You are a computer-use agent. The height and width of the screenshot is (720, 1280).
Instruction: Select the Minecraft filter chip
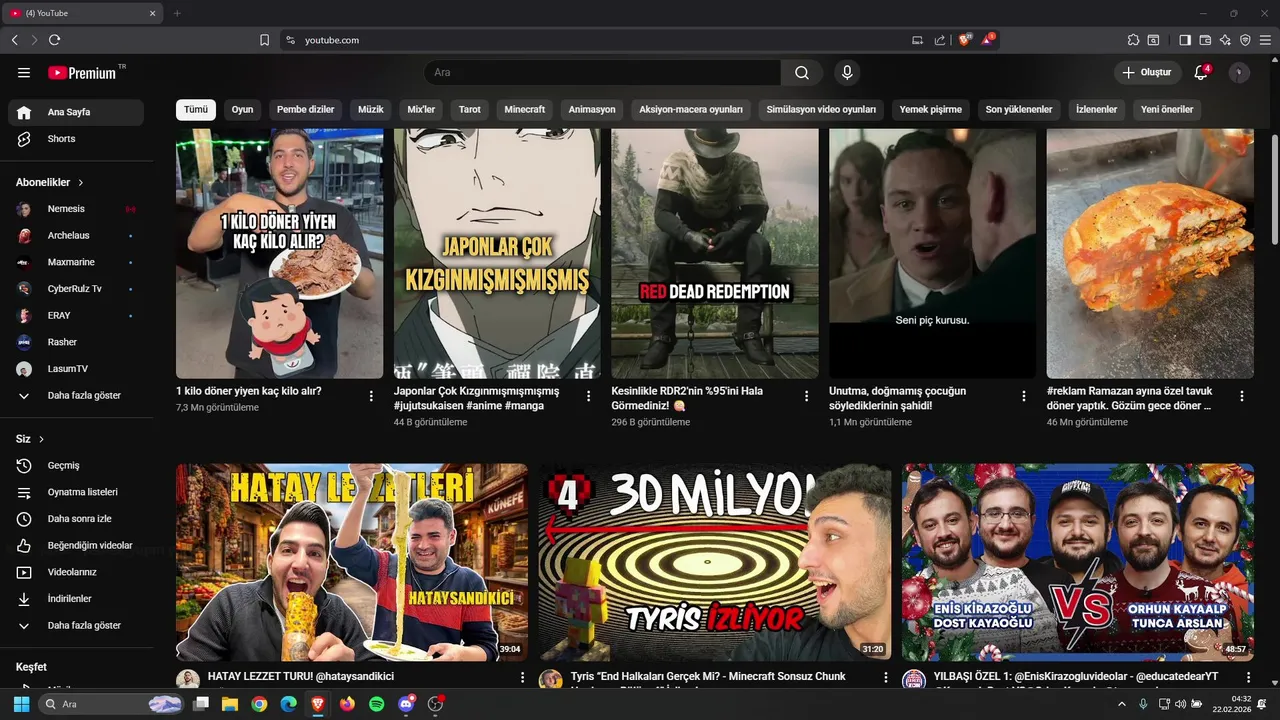[x=525, y=109]
